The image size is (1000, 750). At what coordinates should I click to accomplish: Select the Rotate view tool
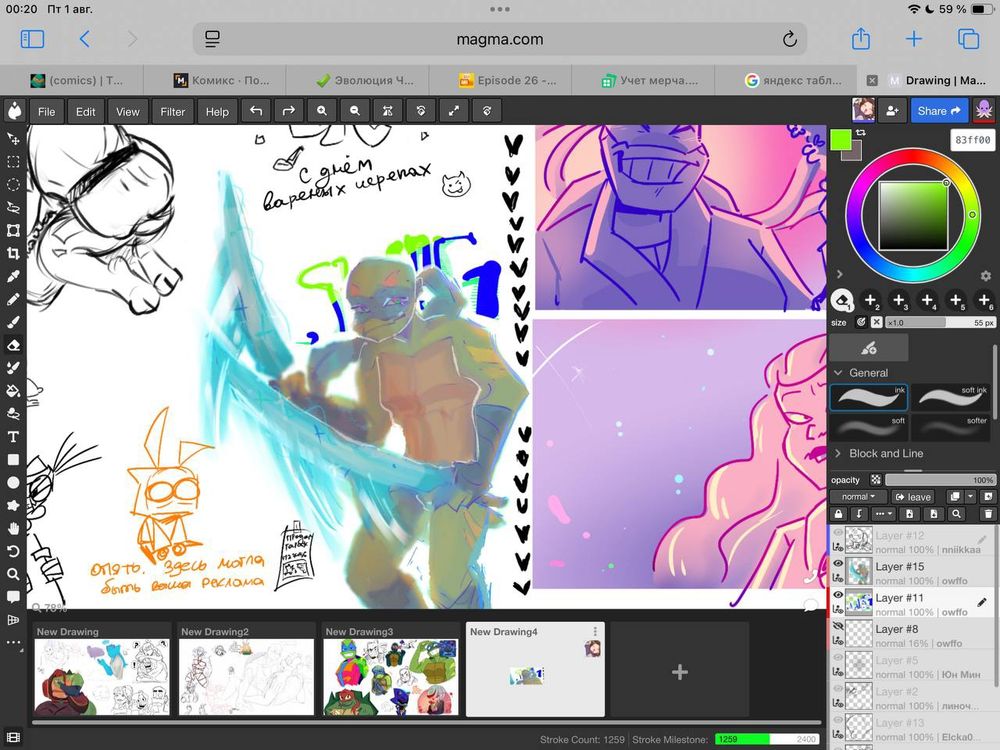pos(13,552)
